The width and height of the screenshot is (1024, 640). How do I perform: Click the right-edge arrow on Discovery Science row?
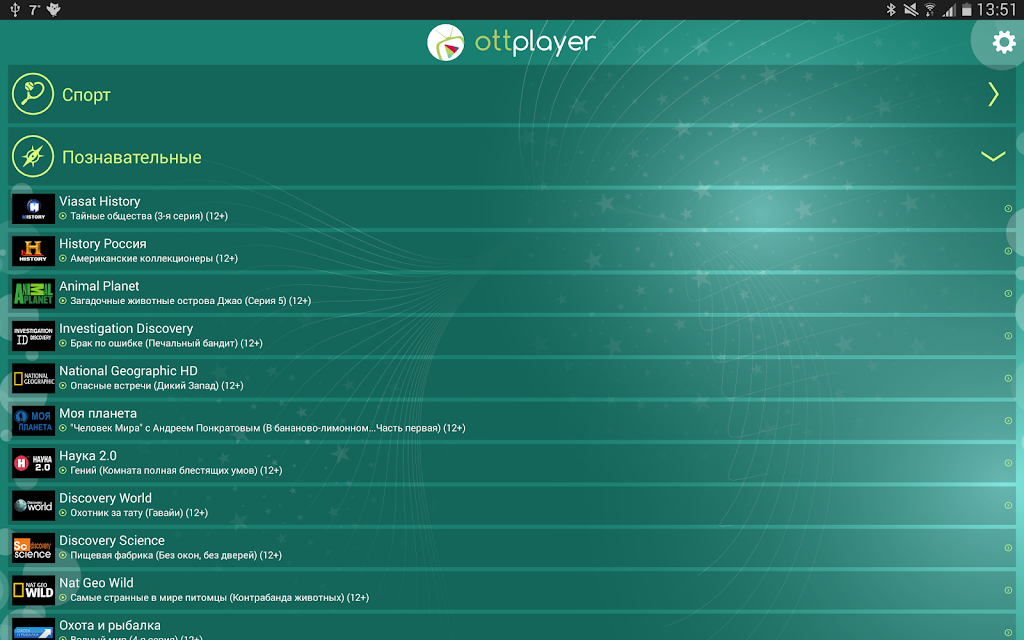(1008, 549)
